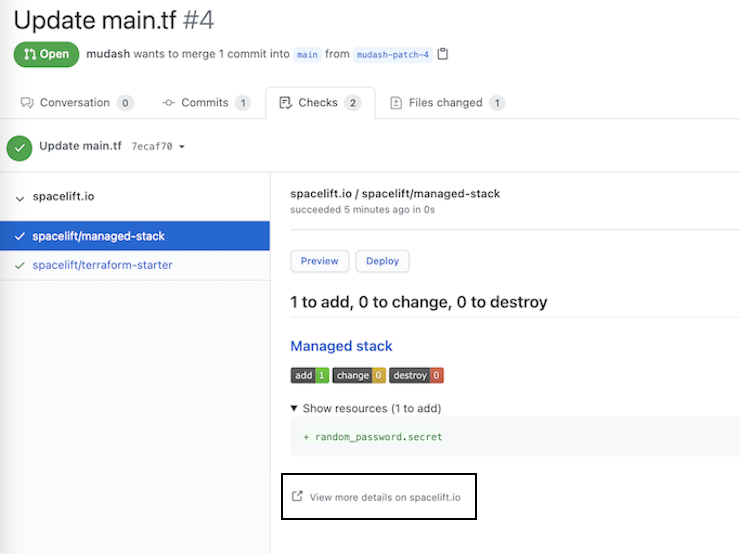Open the Managed stack link

pos(341,346)
